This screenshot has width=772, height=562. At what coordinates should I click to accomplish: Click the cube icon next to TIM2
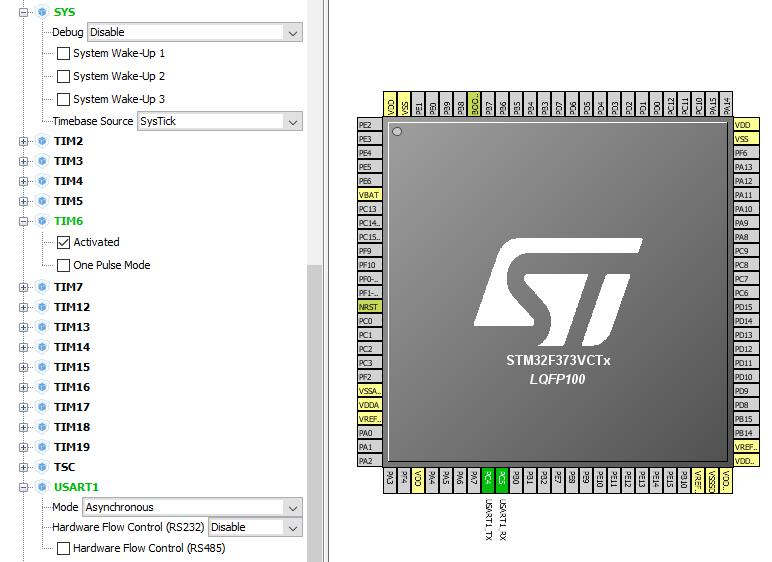[42, 141]
